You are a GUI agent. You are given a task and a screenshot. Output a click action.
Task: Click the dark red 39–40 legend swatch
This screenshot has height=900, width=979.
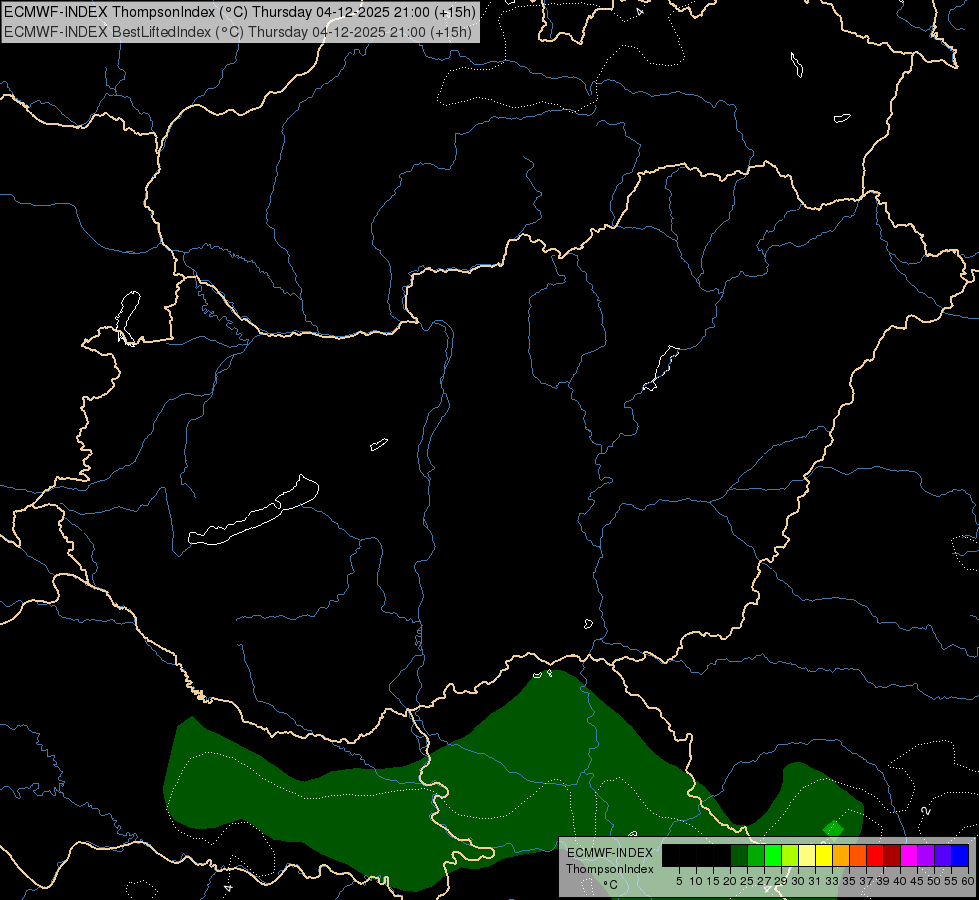point(892,855)
